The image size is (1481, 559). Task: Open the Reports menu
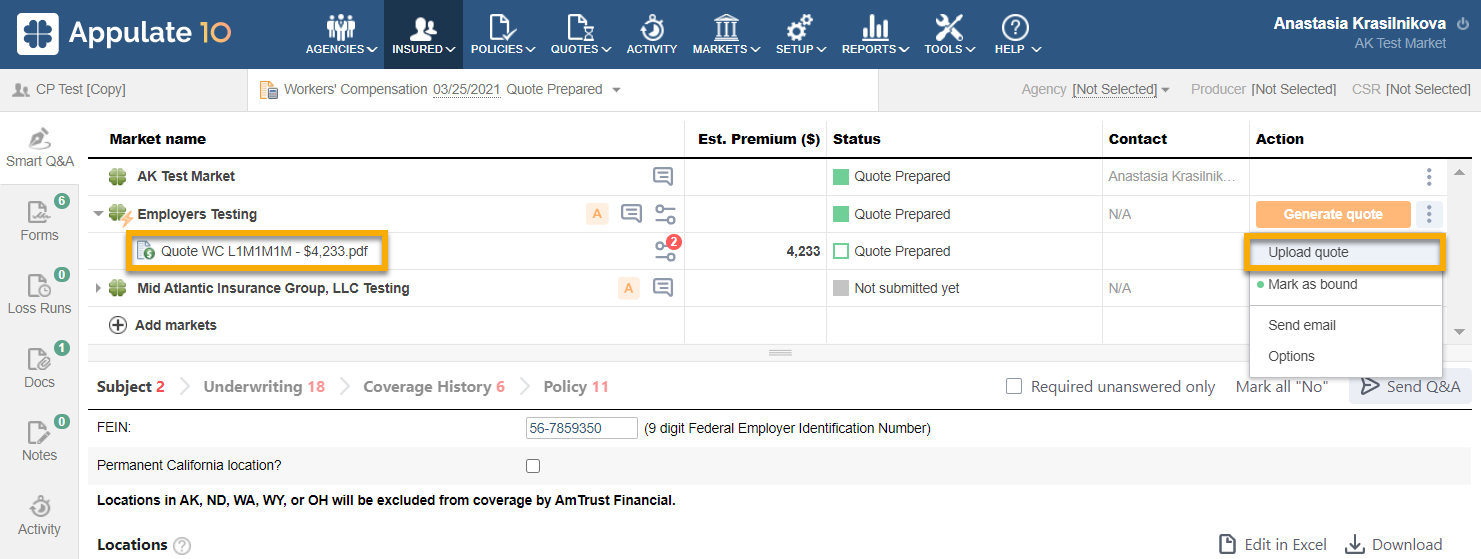point(875,34)
